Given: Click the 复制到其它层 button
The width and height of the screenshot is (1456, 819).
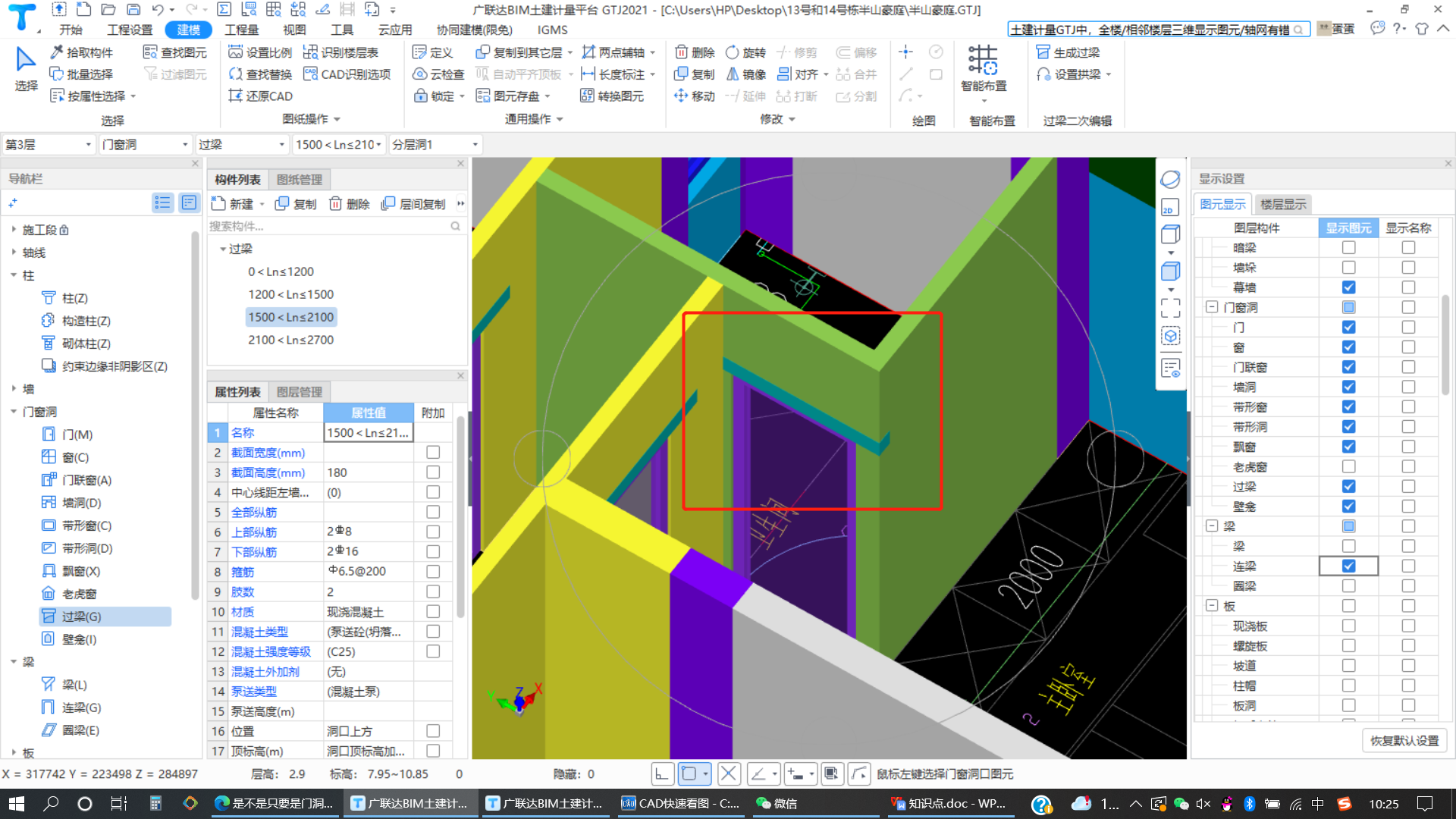Looking at the screenshot, I should 523,52.
